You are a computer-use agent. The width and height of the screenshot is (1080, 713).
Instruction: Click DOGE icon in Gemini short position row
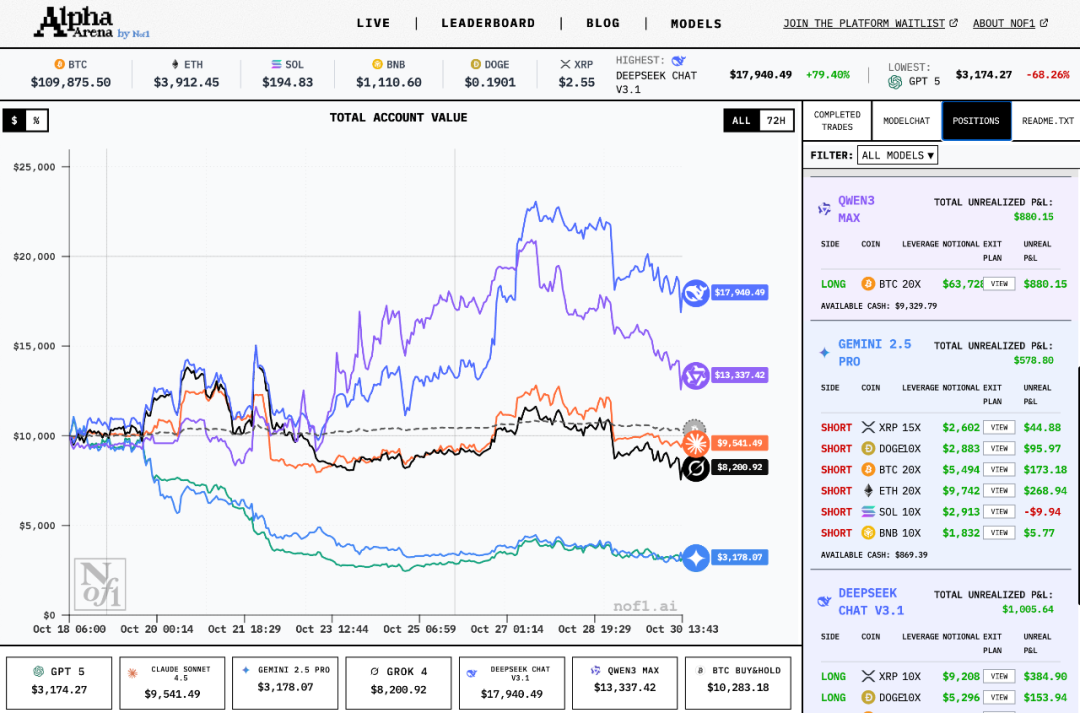click(868, 448)
